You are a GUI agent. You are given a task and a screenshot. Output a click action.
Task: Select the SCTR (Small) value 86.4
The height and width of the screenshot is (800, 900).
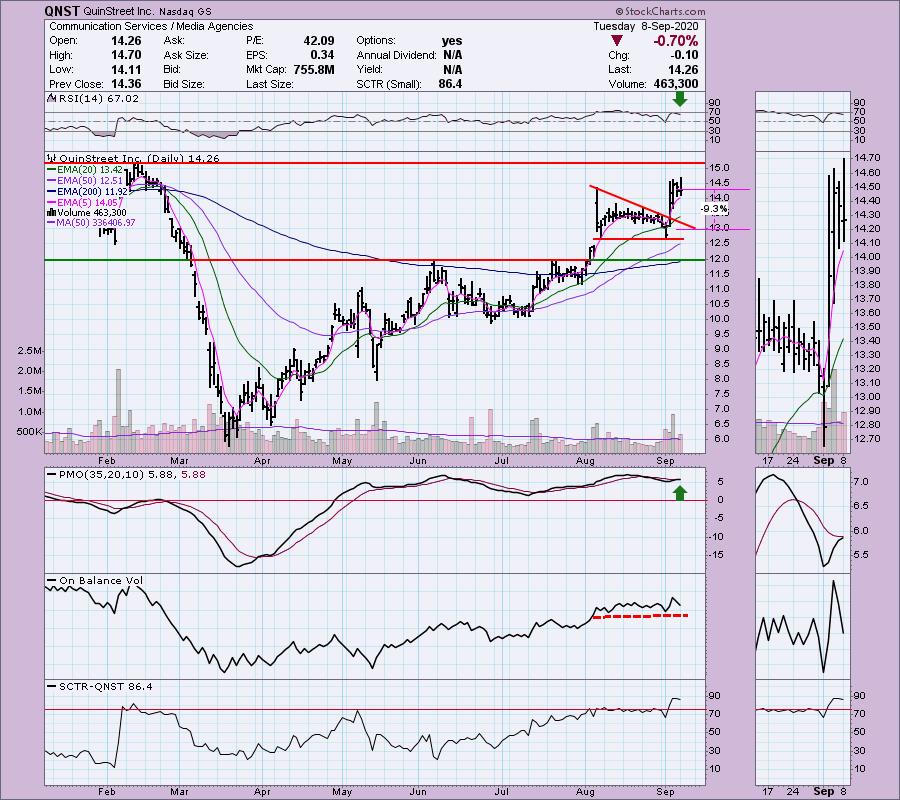450,84
